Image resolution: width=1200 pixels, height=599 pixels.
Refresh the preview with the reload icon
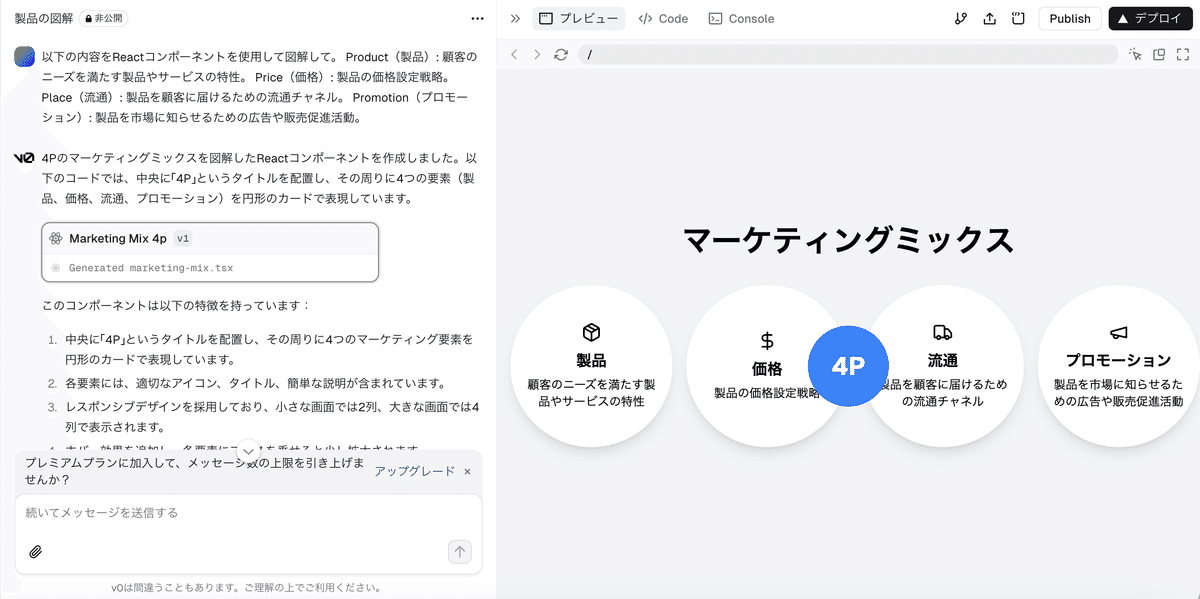[561, 54]
